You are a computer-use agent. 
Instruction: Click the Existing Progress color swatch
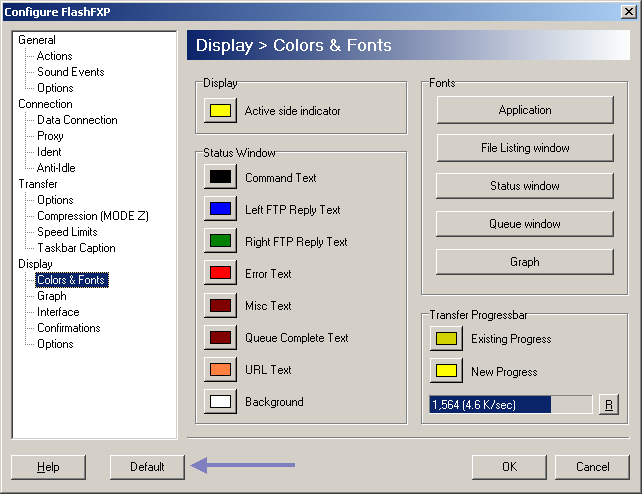(x=446, y=339)
